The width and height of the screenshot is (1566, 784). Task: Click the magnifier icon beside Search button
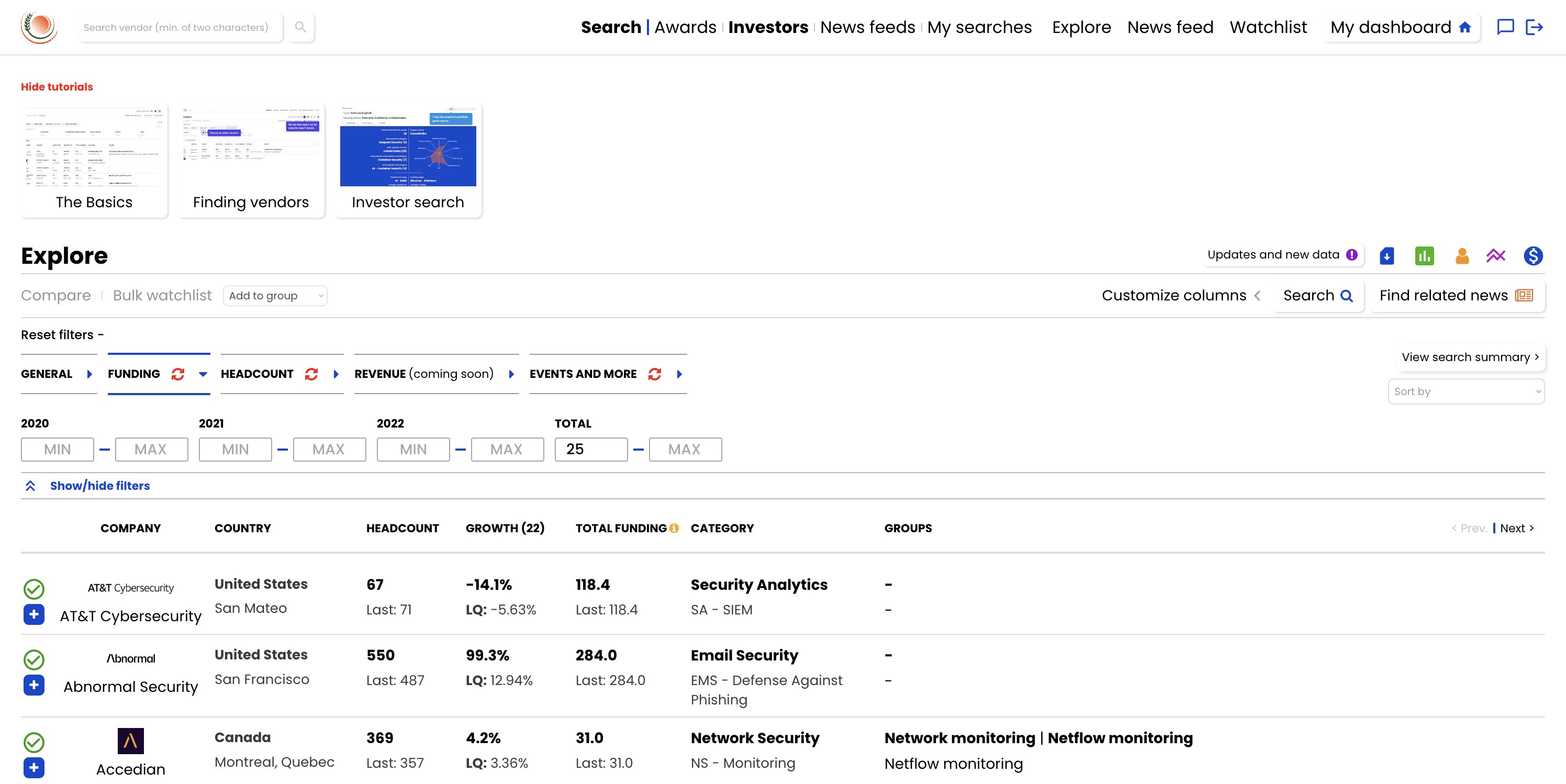pos(1347,296)
